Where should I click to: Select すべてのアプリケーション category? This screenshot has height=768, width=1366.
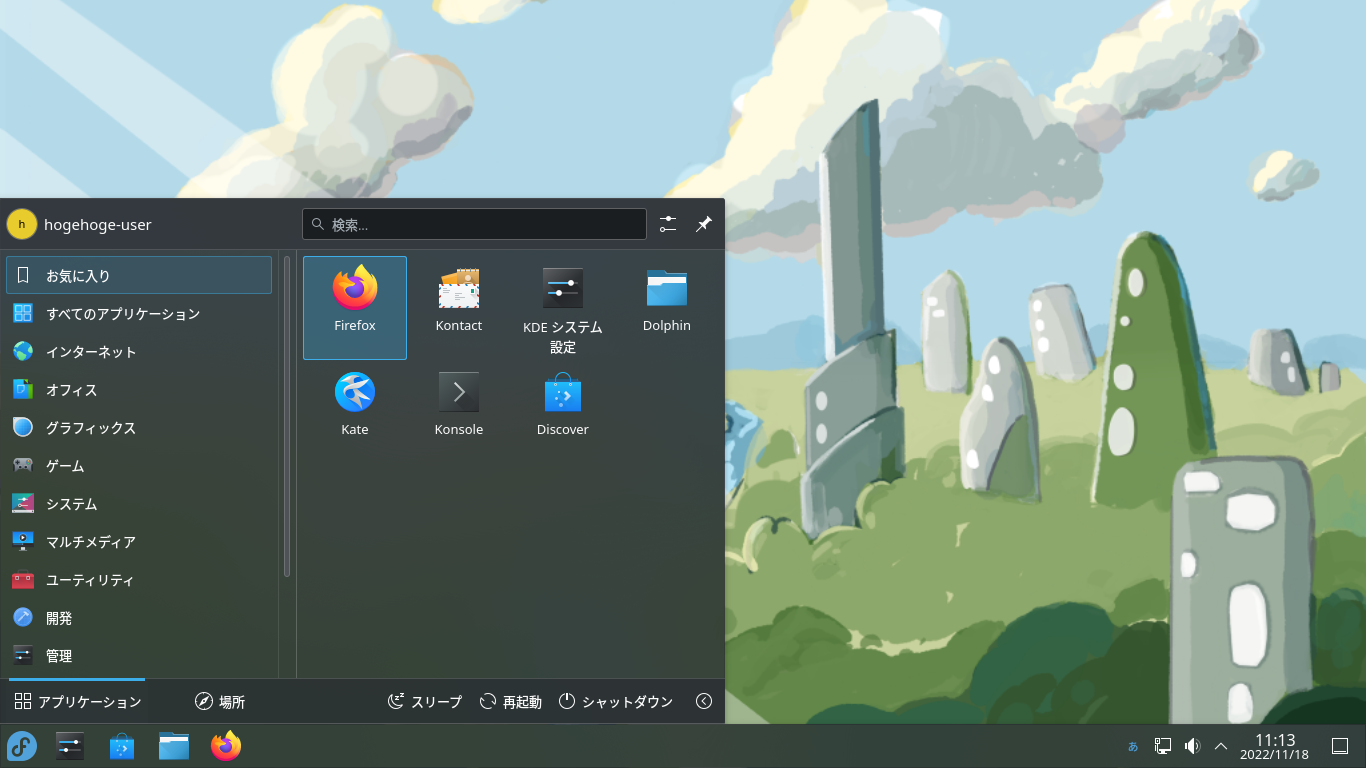coord(139,313)
